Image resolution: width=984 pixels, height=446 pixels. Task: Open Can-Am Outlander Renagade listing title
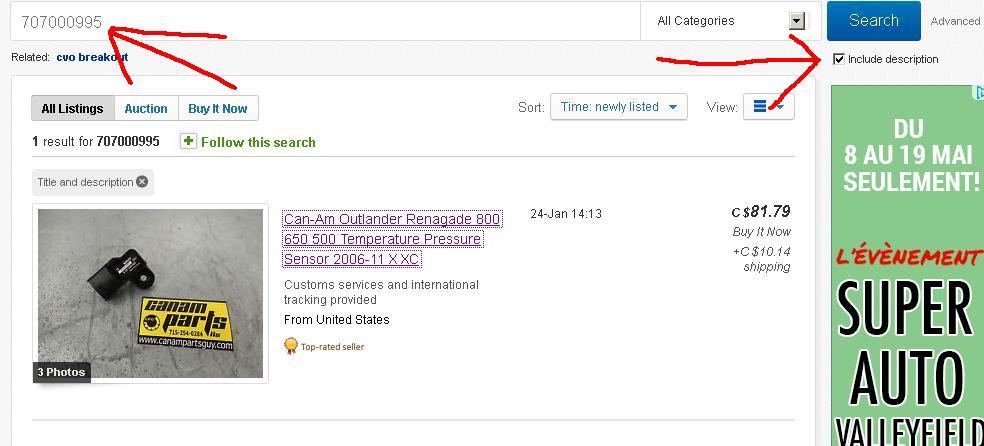point(392,239)
